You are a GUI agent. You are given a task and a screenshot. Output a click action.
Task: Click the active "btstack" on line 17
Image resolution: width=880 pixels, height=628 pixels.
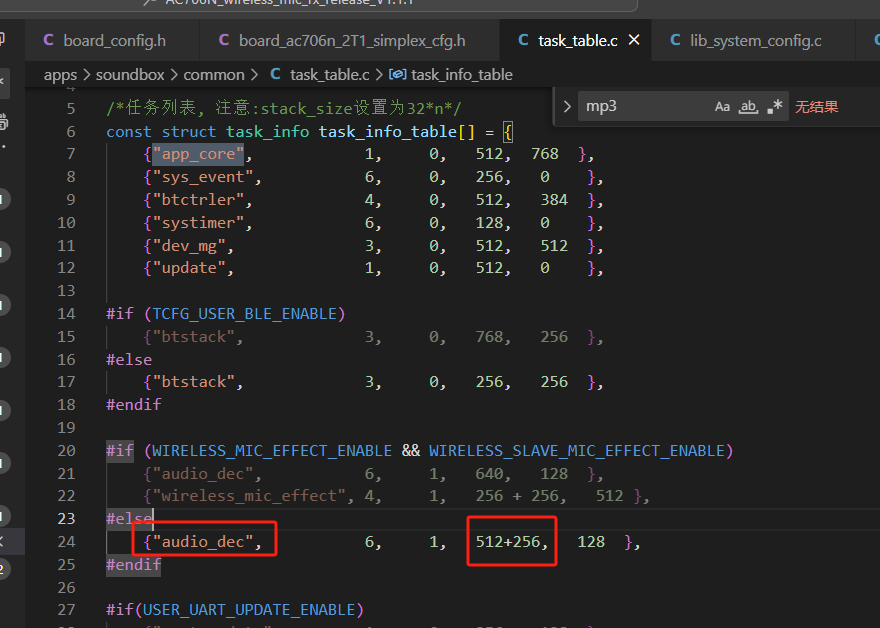click(x=194, y=382)
